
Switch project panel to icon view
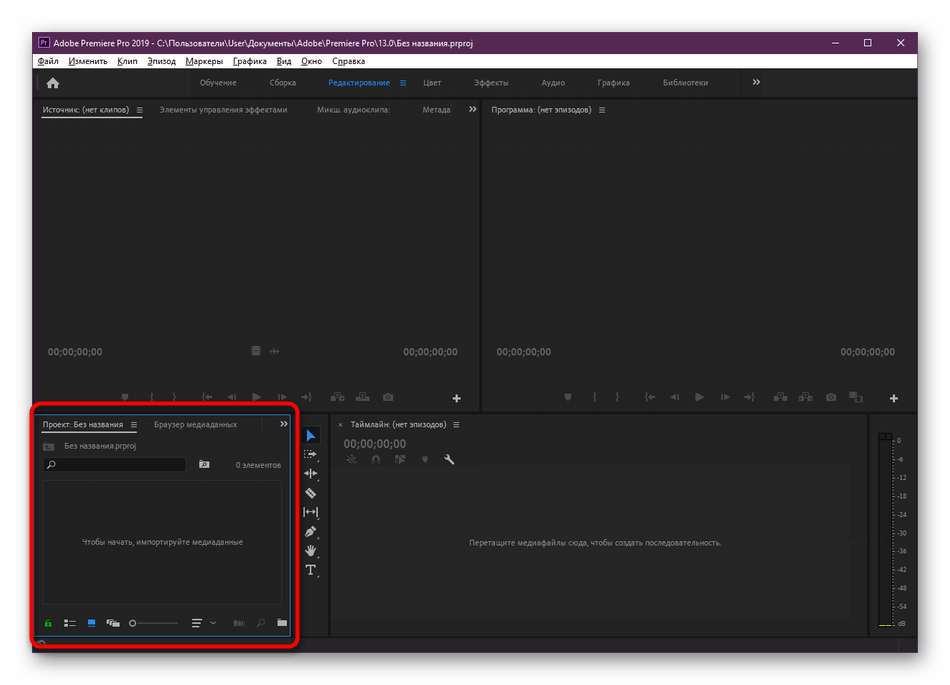click(92, 623)
